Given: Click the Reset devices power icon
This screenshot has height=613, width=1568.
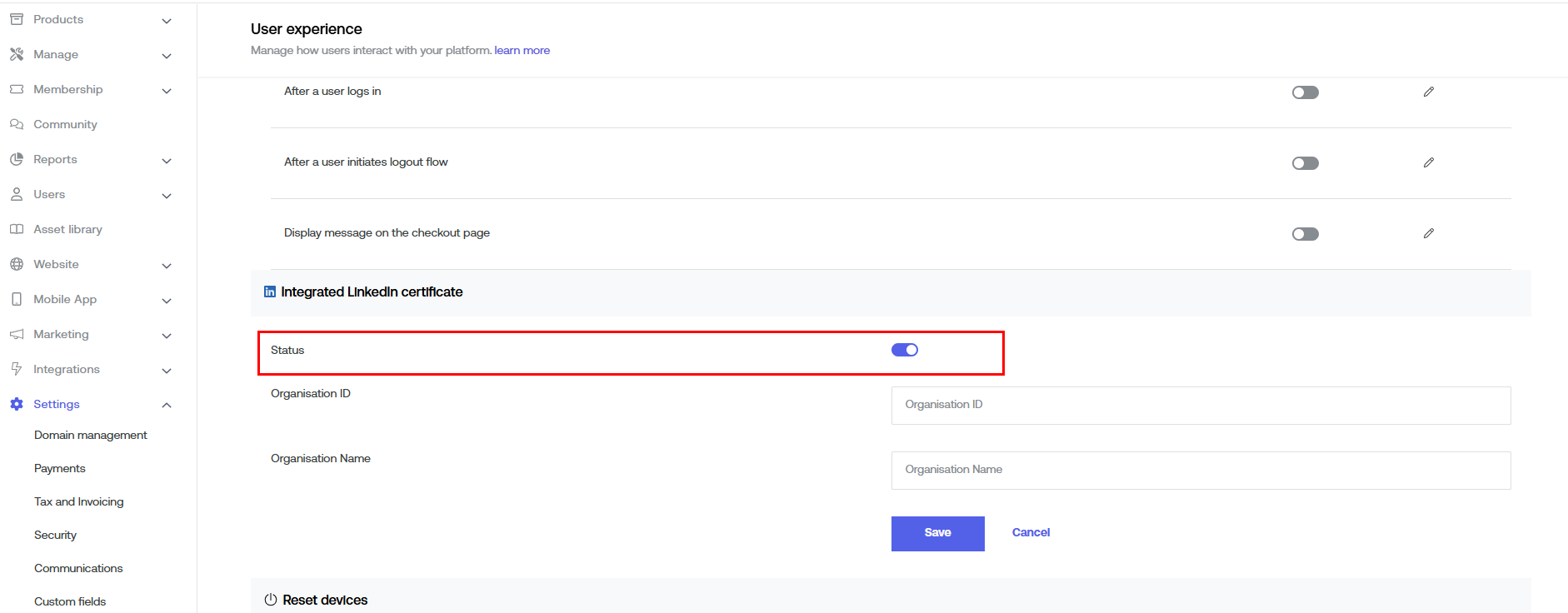Looking at the screenshot, I should point(270,600).
